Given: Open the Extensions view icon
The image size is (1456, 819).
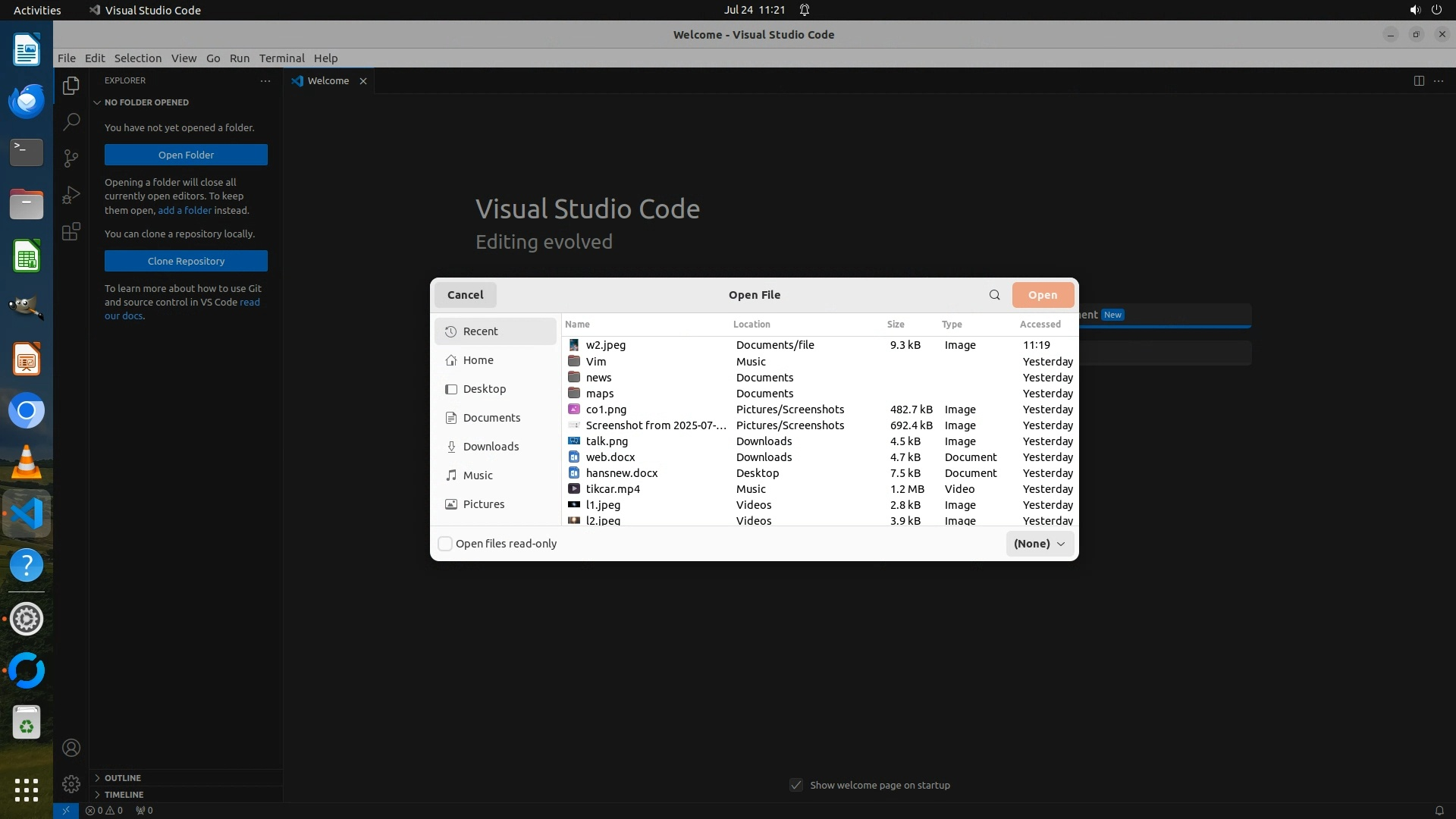Looking at the screenshot, I should (x=71, y=231).
